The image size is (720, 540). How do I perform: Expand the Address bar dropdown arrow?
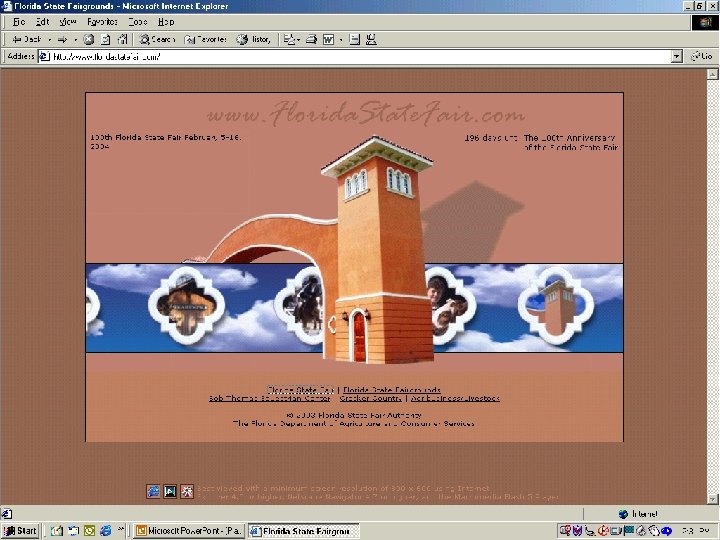coord(676,56)
